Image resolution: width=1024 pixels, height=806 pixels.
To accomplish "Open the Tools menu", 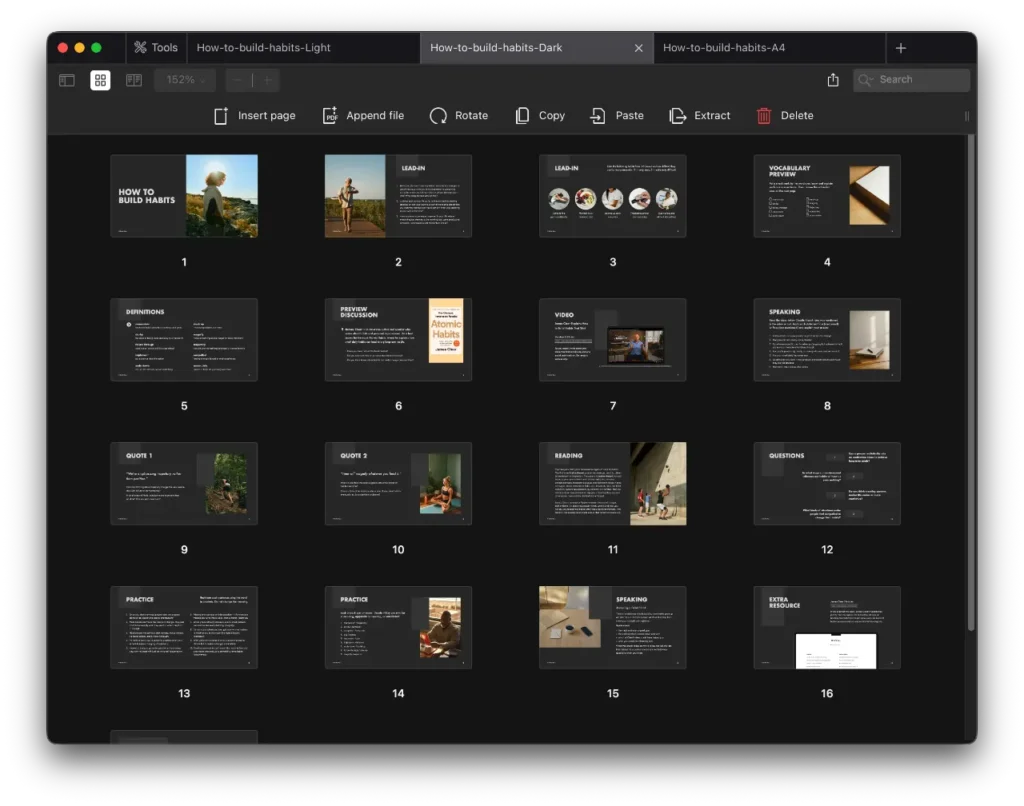I will click(155, 46).
